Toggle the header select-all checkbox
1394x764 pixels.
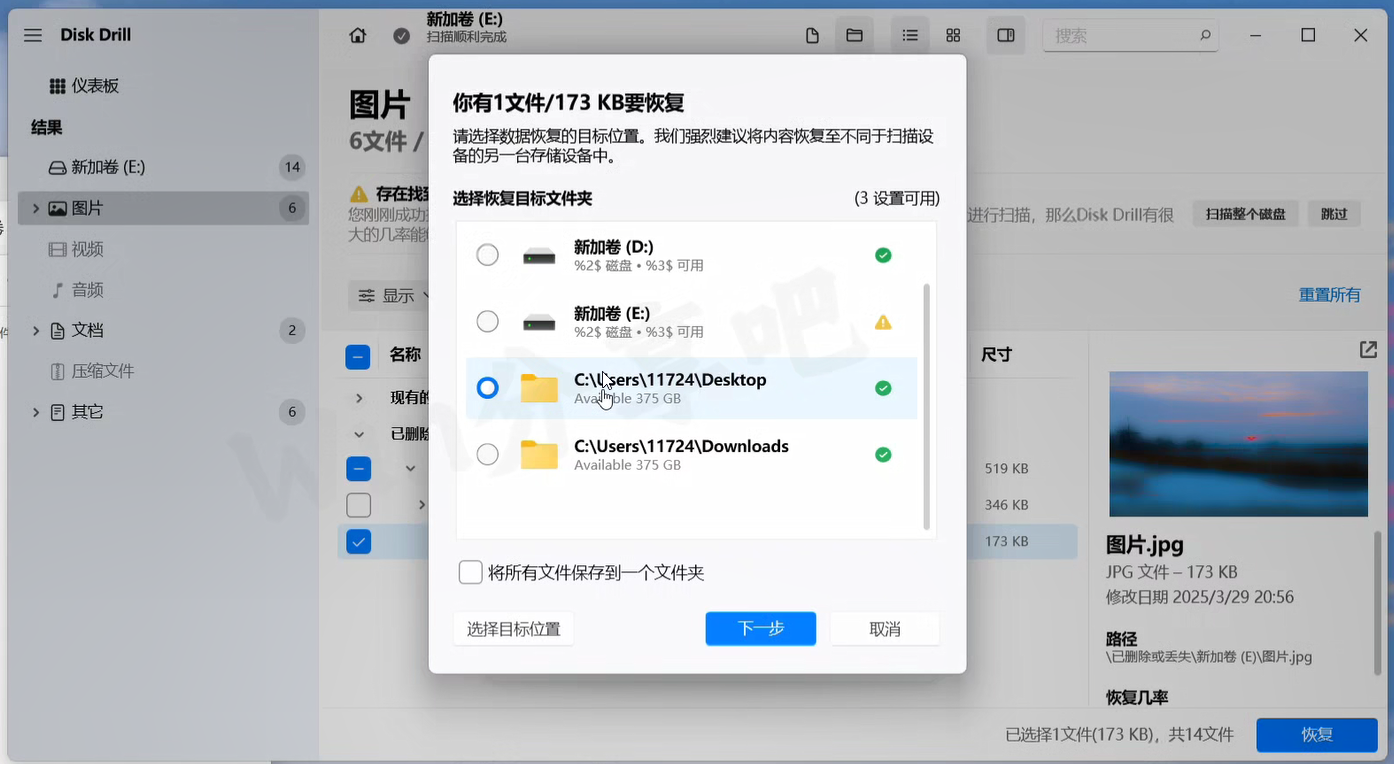(358, 357)
